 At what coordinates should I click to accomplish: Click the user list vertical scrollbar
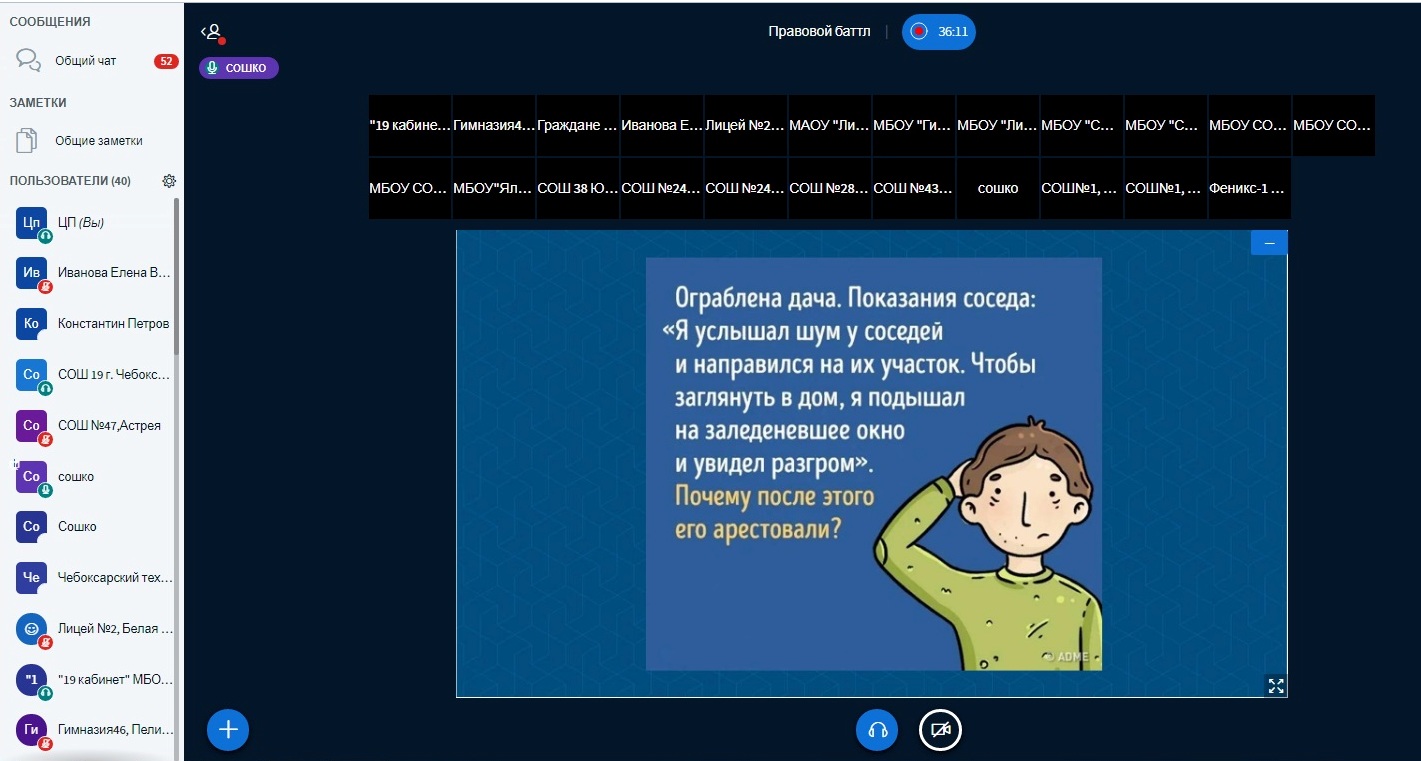(178, 275)
